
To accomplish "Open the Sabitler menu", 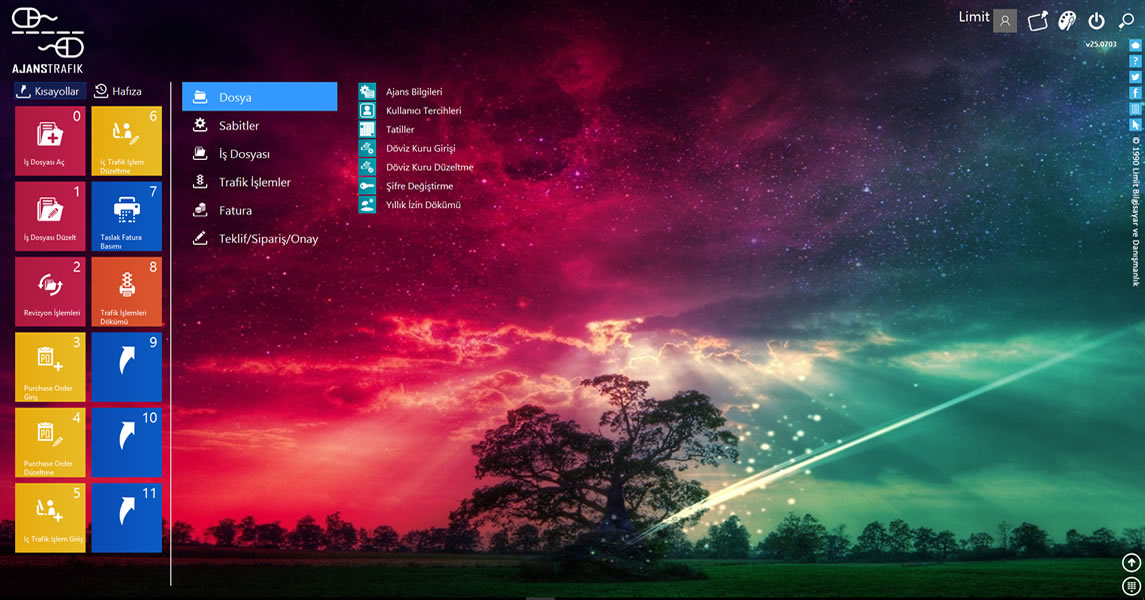I will [x=239, y=126].
